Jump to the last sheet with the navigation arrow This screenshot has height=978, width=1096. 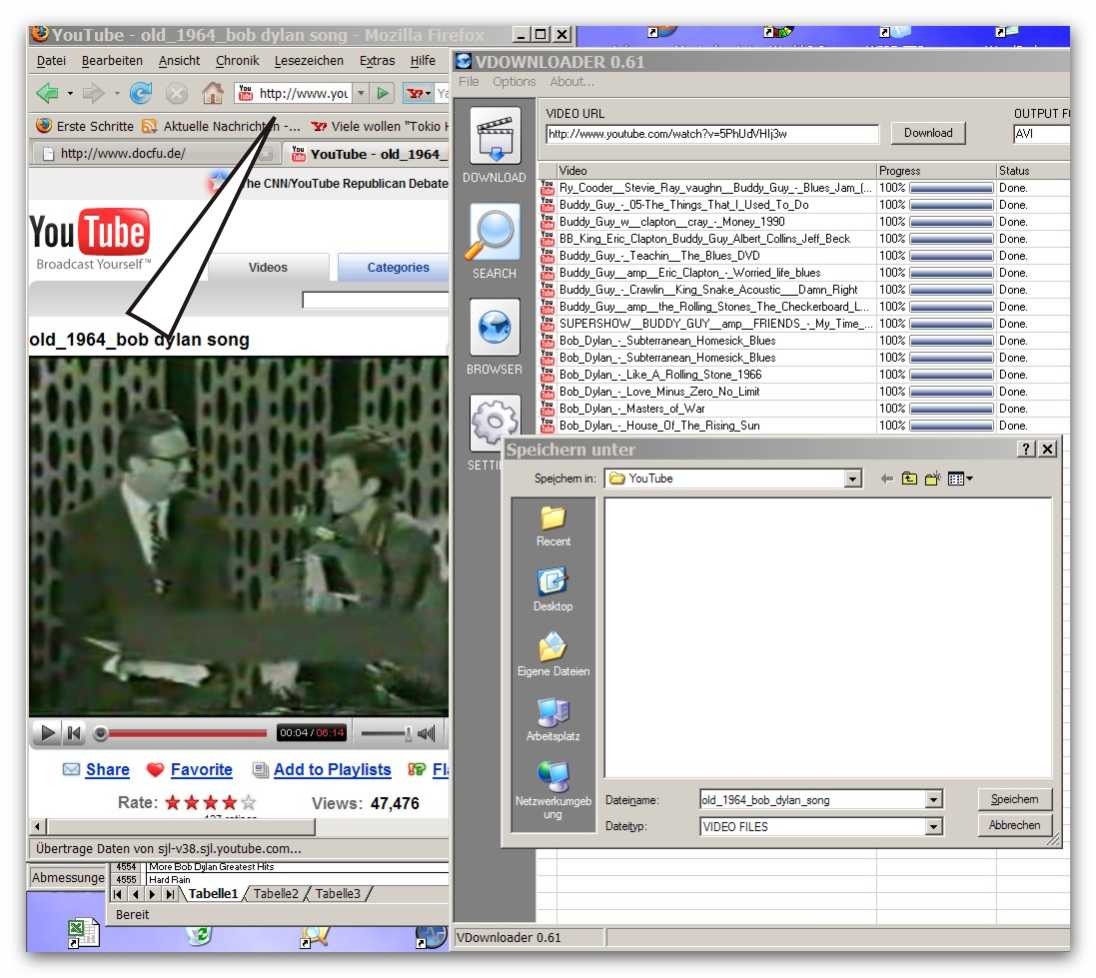pyautogui.click(x=170, y=894)
